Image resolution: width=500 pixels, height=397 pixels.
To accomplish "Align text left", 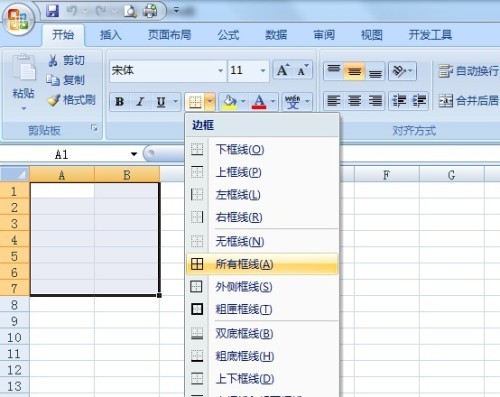I will coord(334,101).
